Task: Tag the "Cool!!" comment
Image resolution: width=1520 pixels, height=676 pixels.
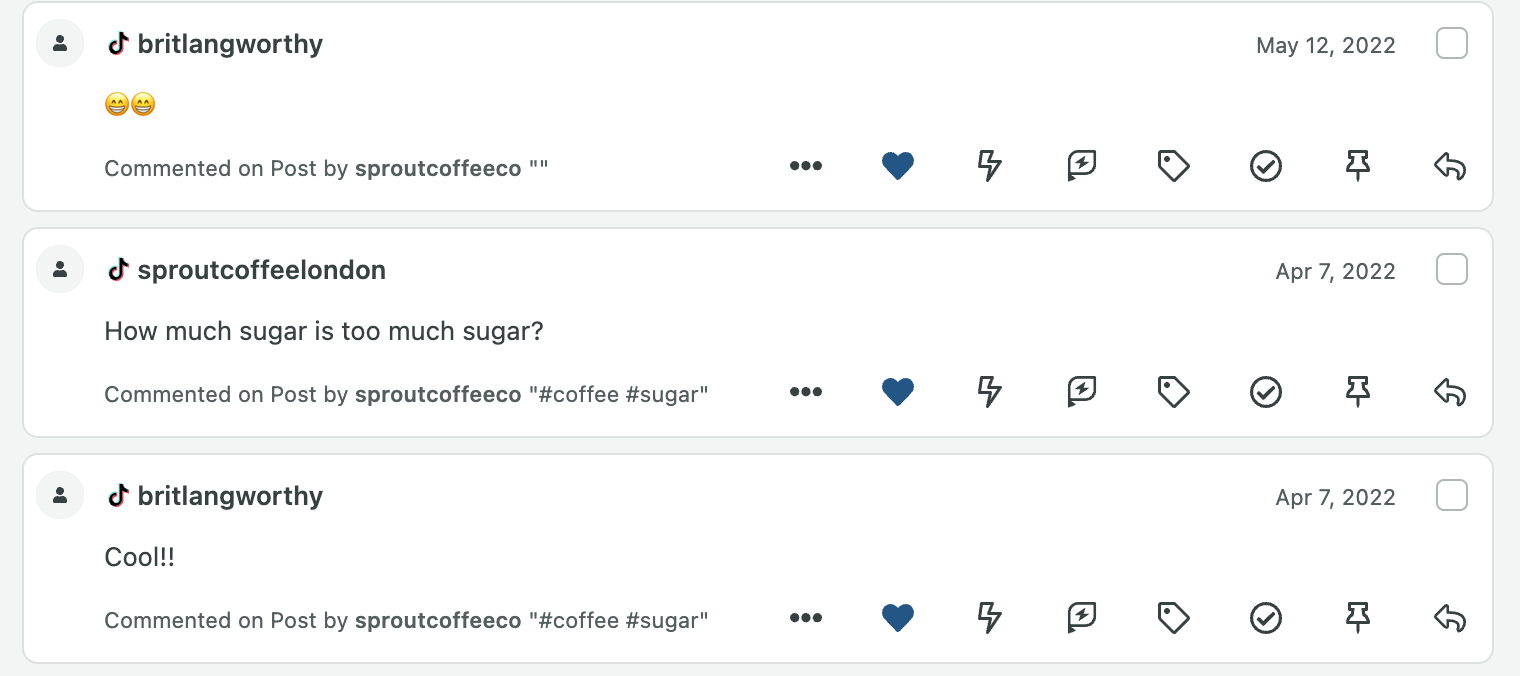Action: 1174,618
